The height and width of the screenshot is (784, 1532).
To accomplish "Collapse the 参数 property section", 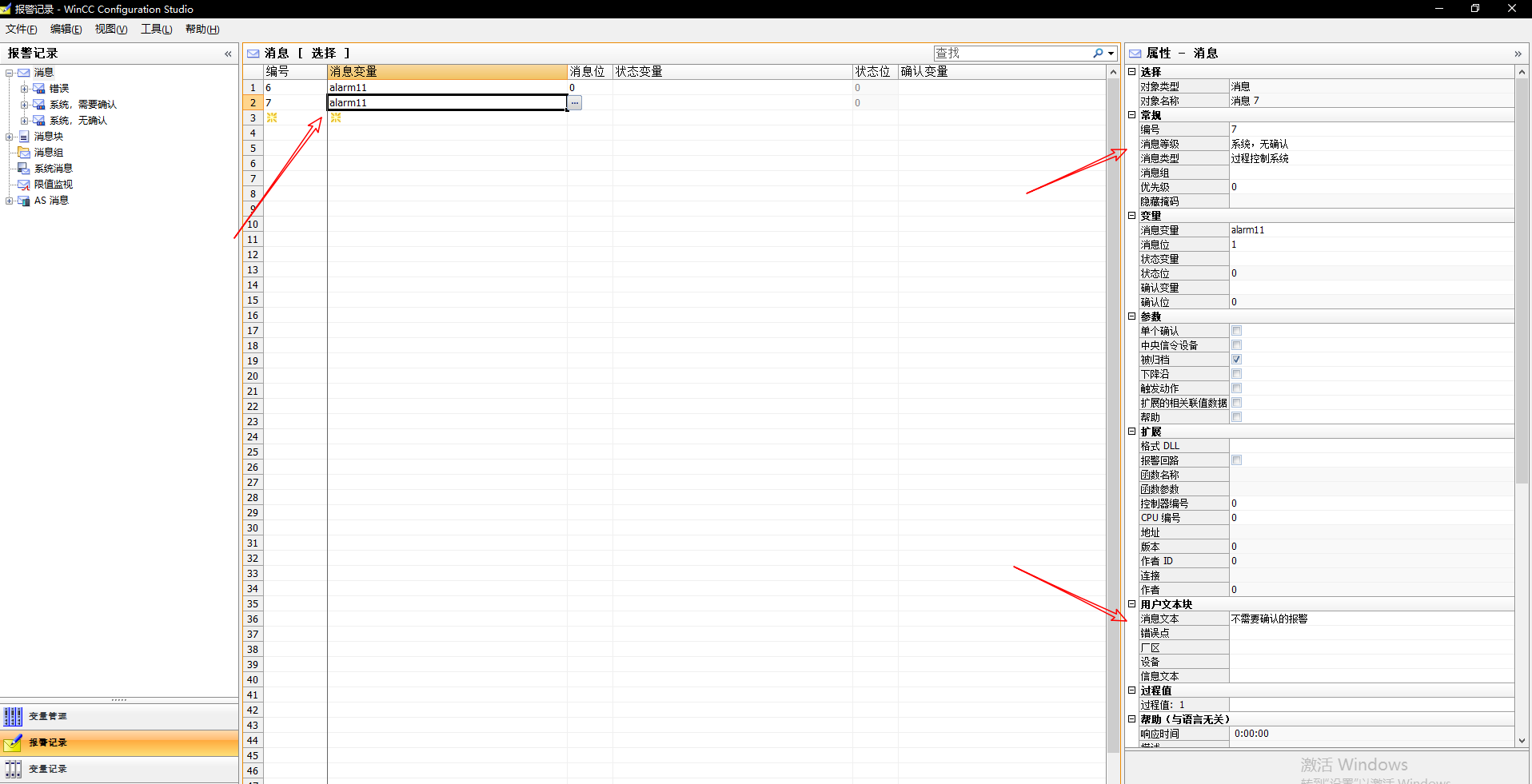I will click(1132, 316).
